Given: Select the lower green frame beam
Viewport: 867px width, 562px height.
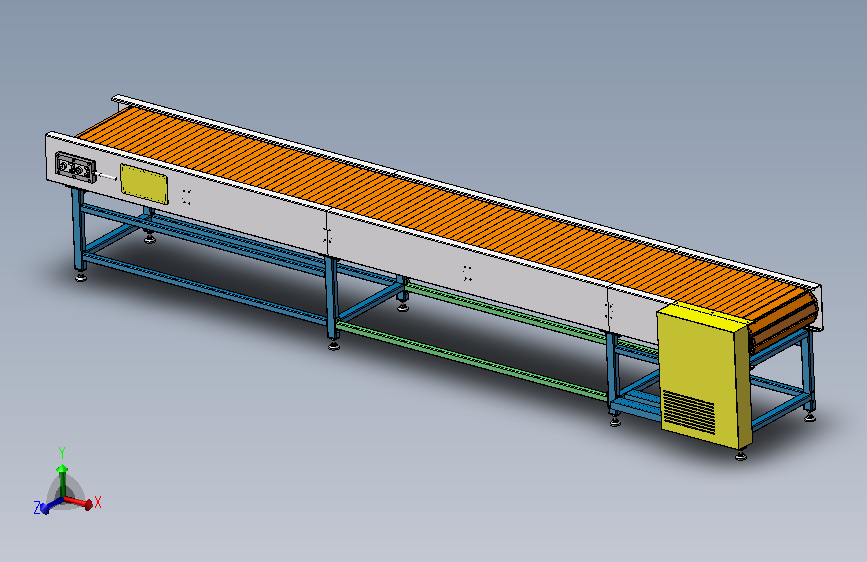Looking at the screenshot, I should pos(472,360).
